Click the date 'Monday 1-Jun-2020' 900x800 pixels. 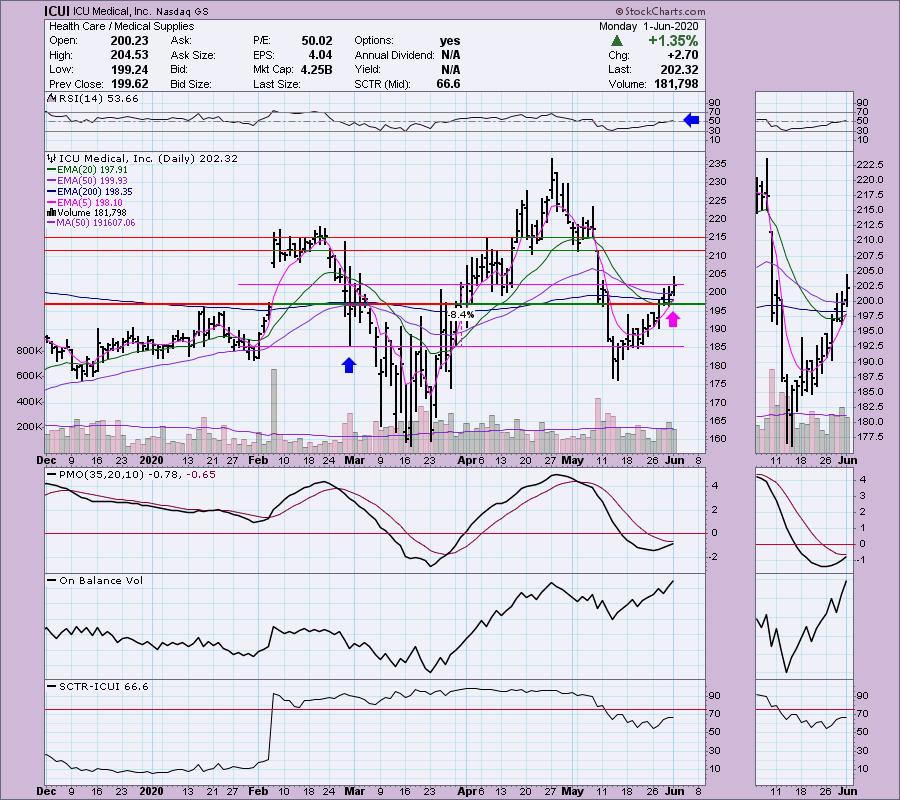pos(649,26)
